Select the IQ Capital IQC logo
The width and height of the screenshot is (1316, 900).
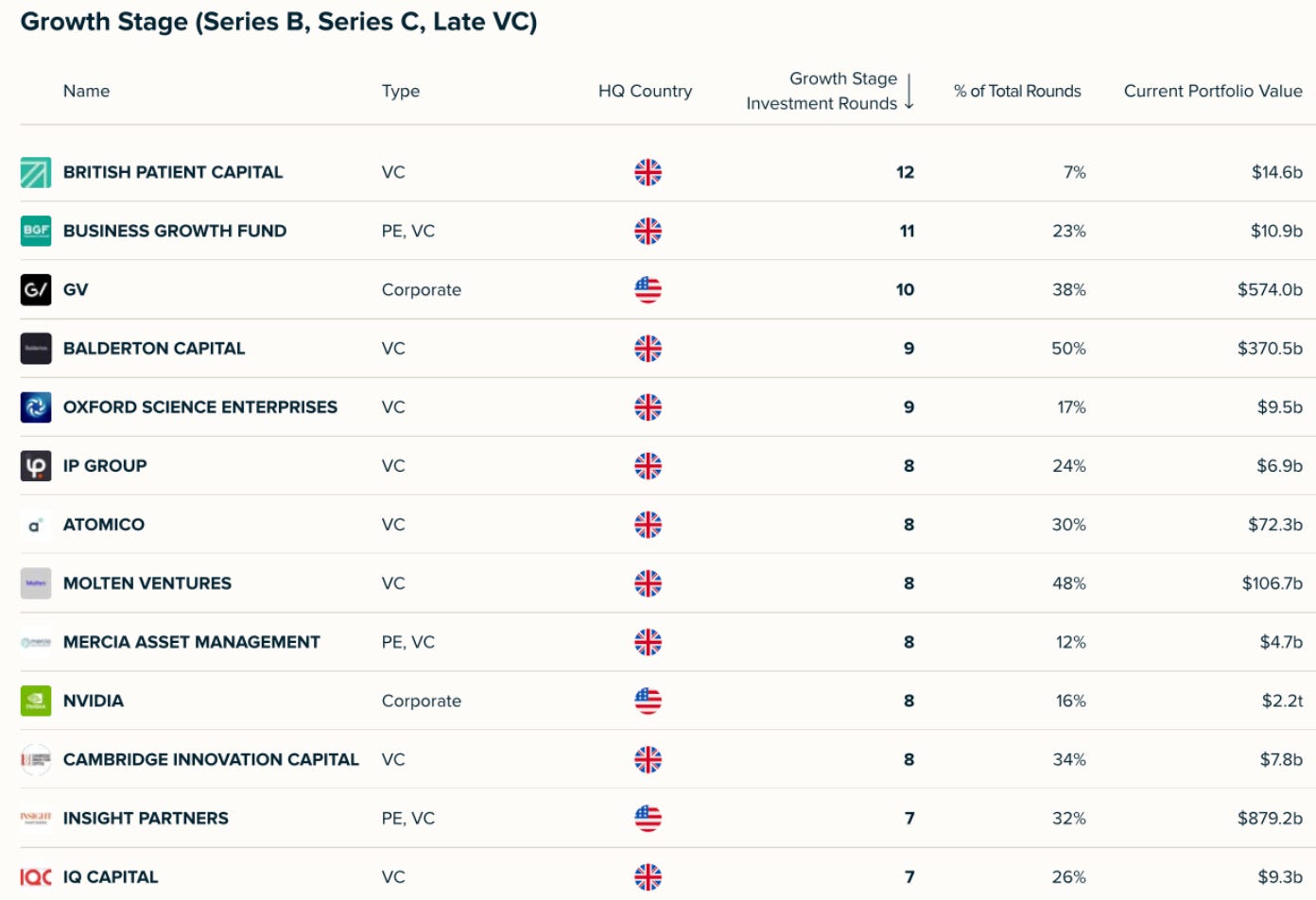click(x=36, y=877)
